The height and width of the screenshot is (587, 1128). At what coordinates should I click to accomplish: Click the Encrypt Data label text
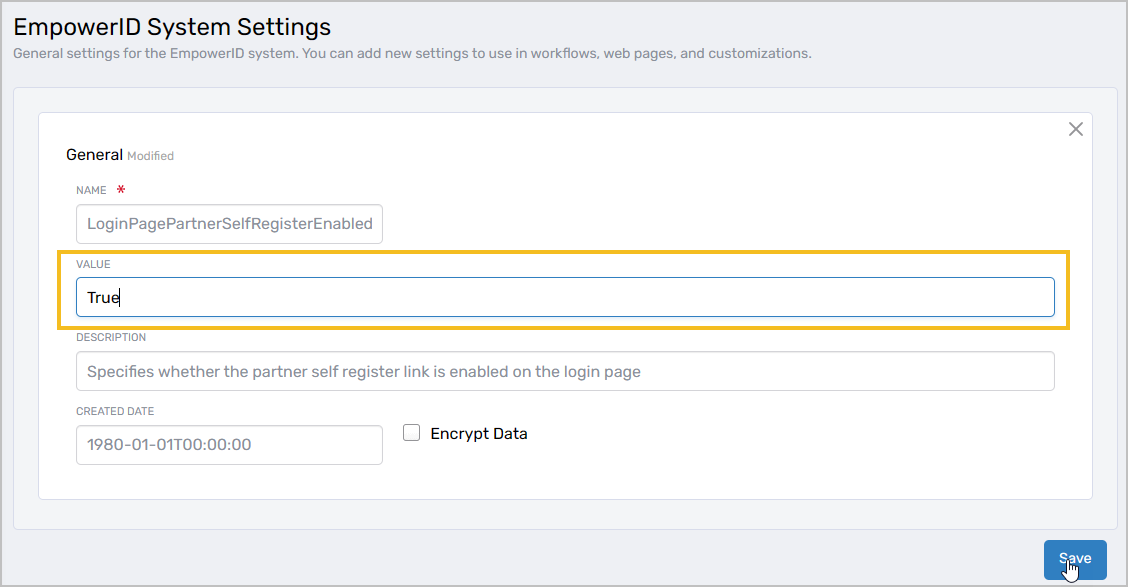479,433
